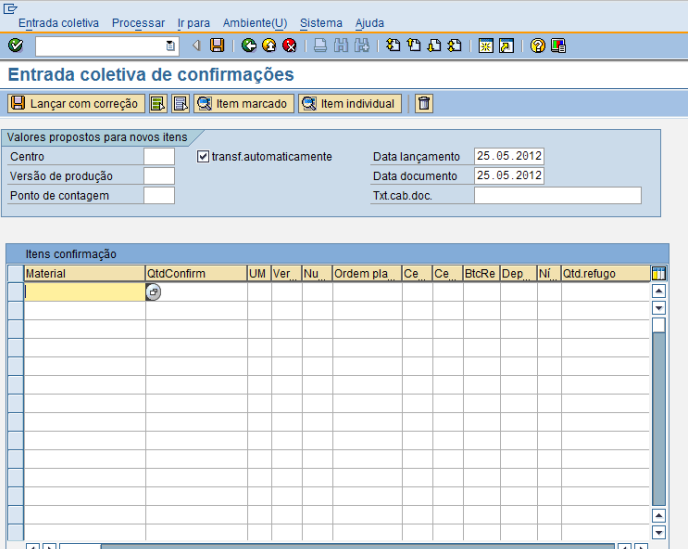Open the Processar menu
The image size is (688, 549).
point(138,23)
